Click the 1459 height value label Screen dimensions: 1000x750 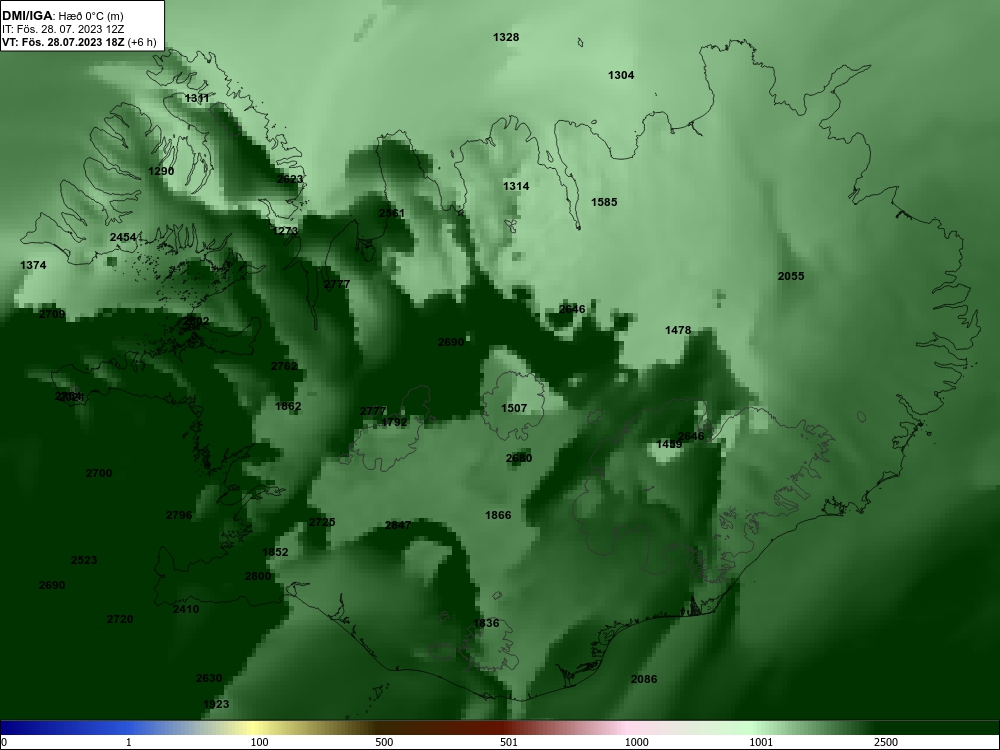click(x=669, y=445)
